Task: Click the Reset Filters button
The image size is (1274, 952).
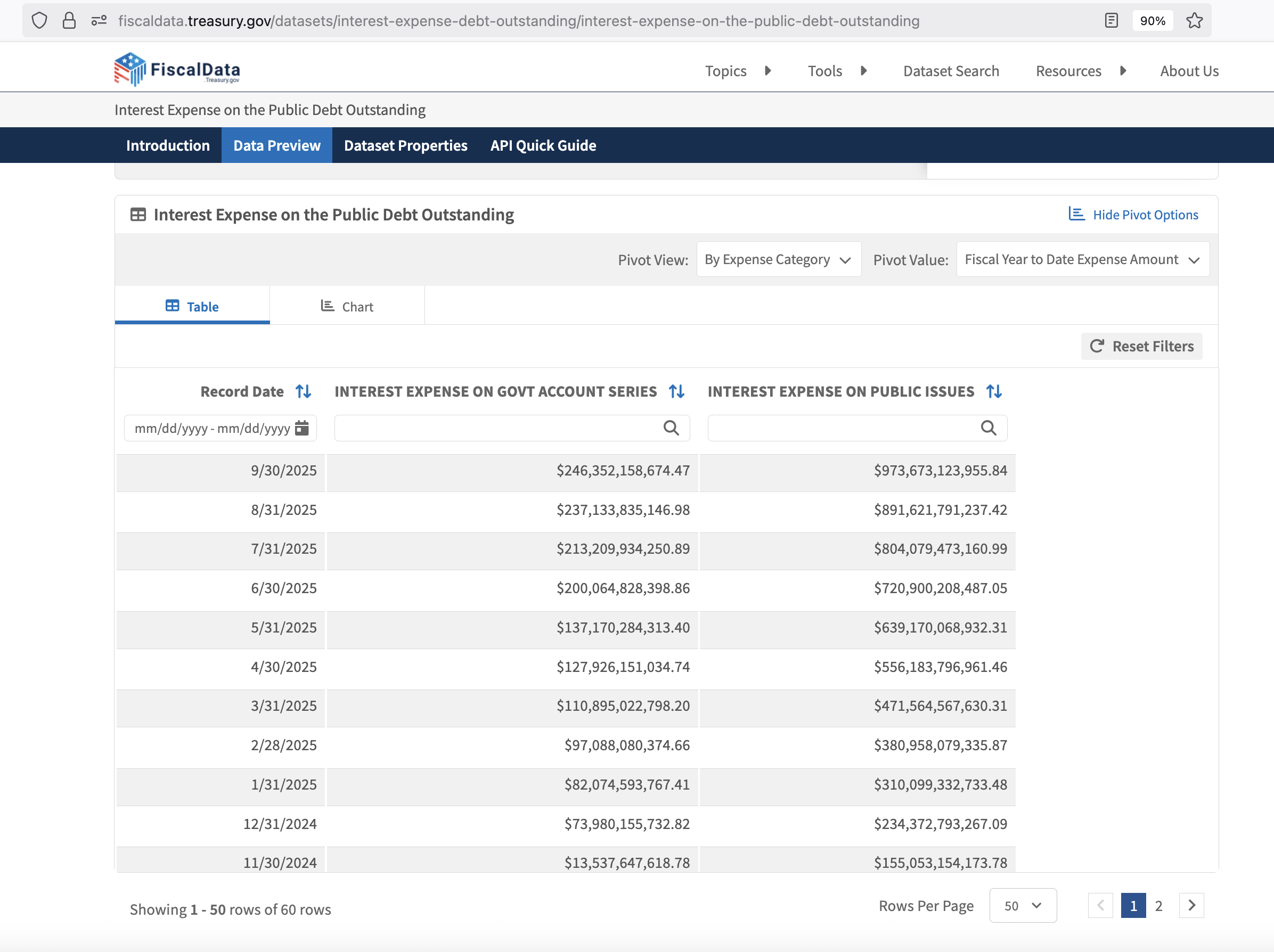Action: 1141,346
